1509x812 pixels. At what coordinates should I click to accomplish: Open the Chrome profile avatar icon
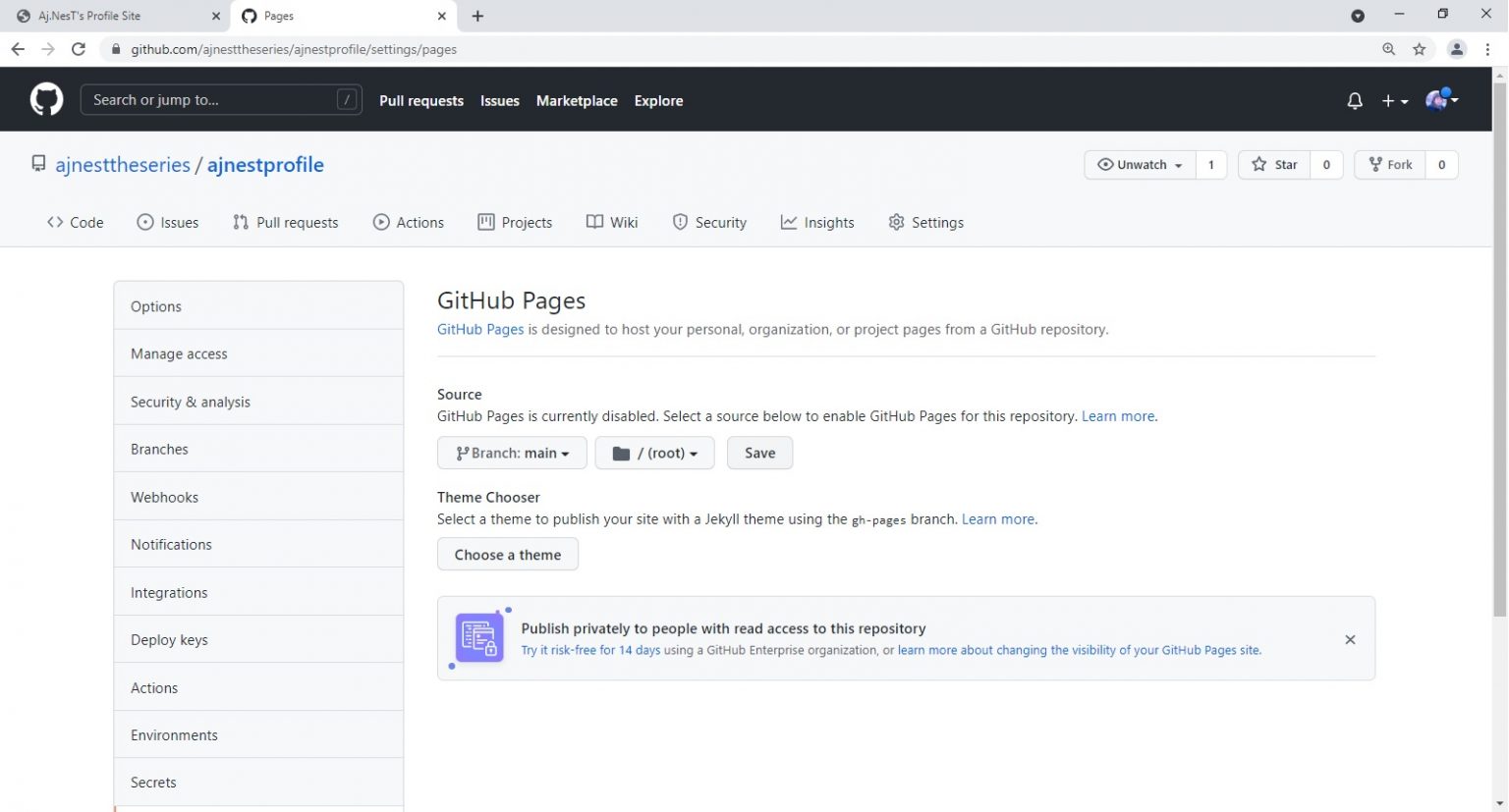(1456, 49)
